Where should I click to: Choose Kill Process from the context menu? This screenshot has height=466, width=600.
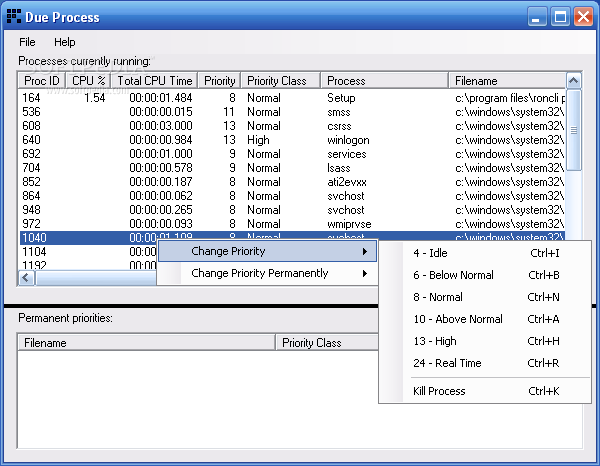tap(485, 391)
